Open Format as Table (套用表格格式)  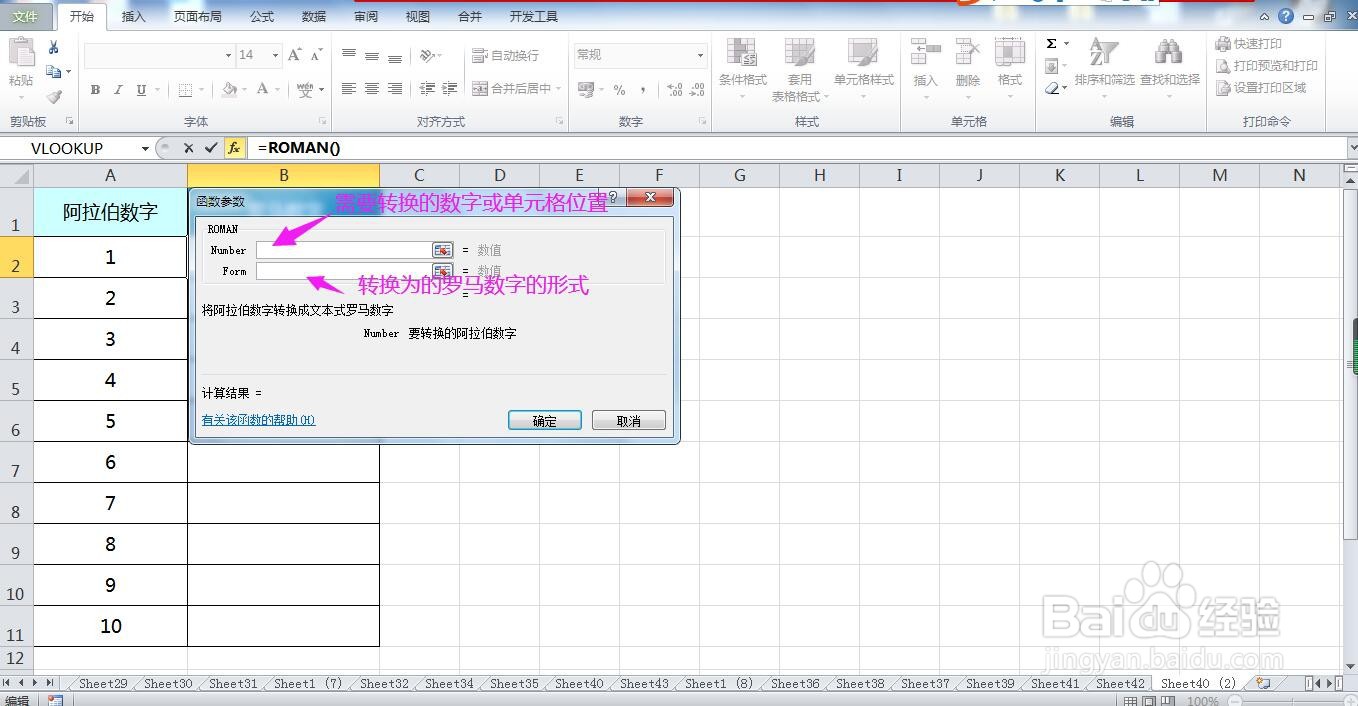[x=800, y=70]
